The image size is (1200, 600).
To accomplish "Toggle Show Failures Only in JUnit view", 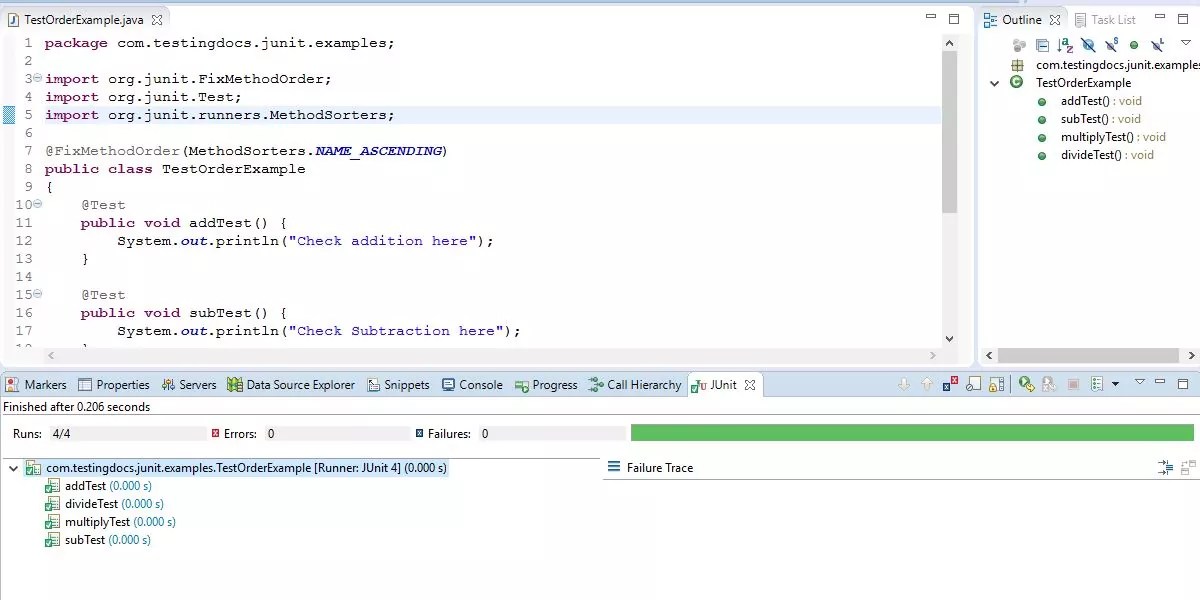I will point(949,384).
